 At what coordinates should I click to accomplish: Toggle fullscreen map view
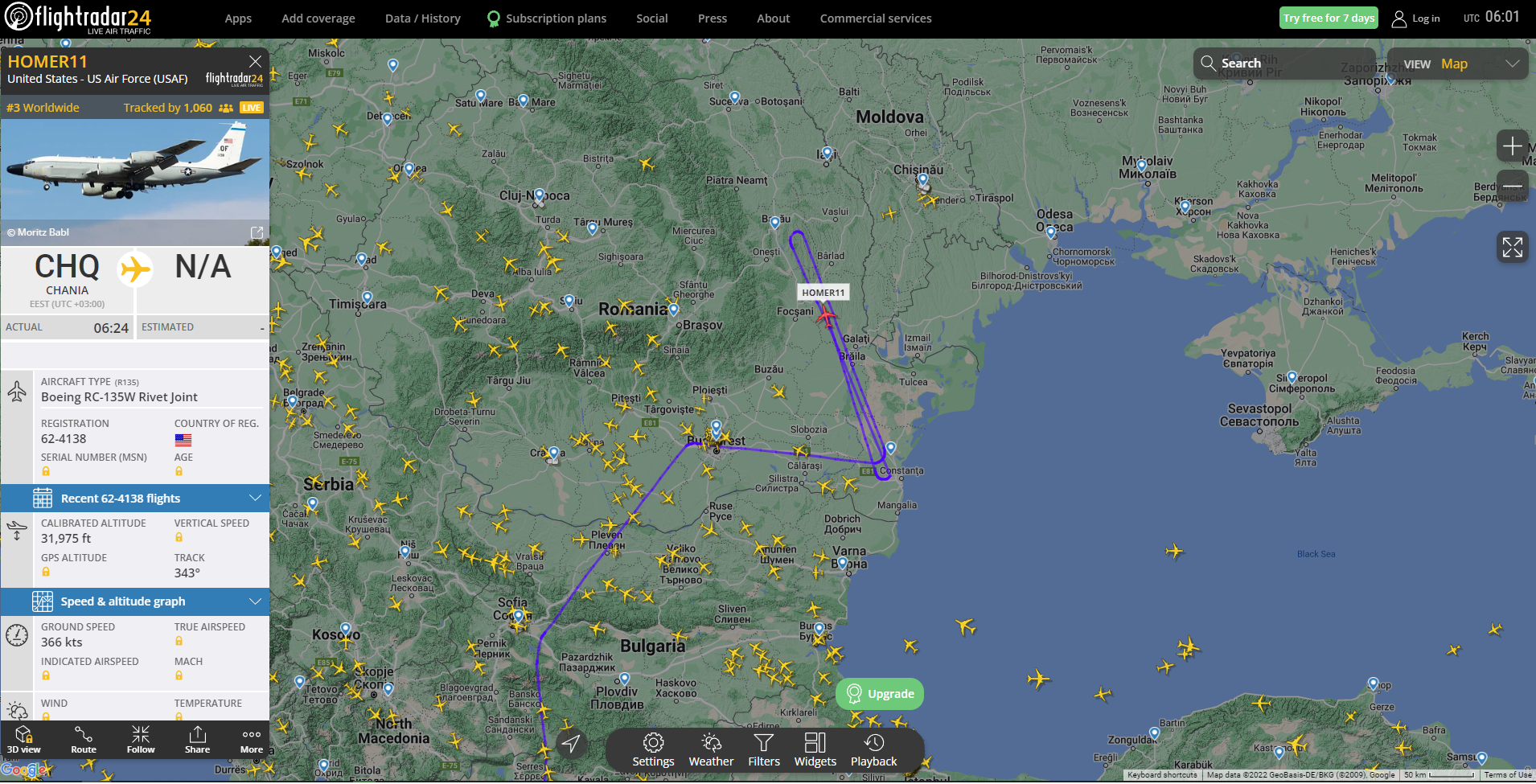pos(1513,247)
